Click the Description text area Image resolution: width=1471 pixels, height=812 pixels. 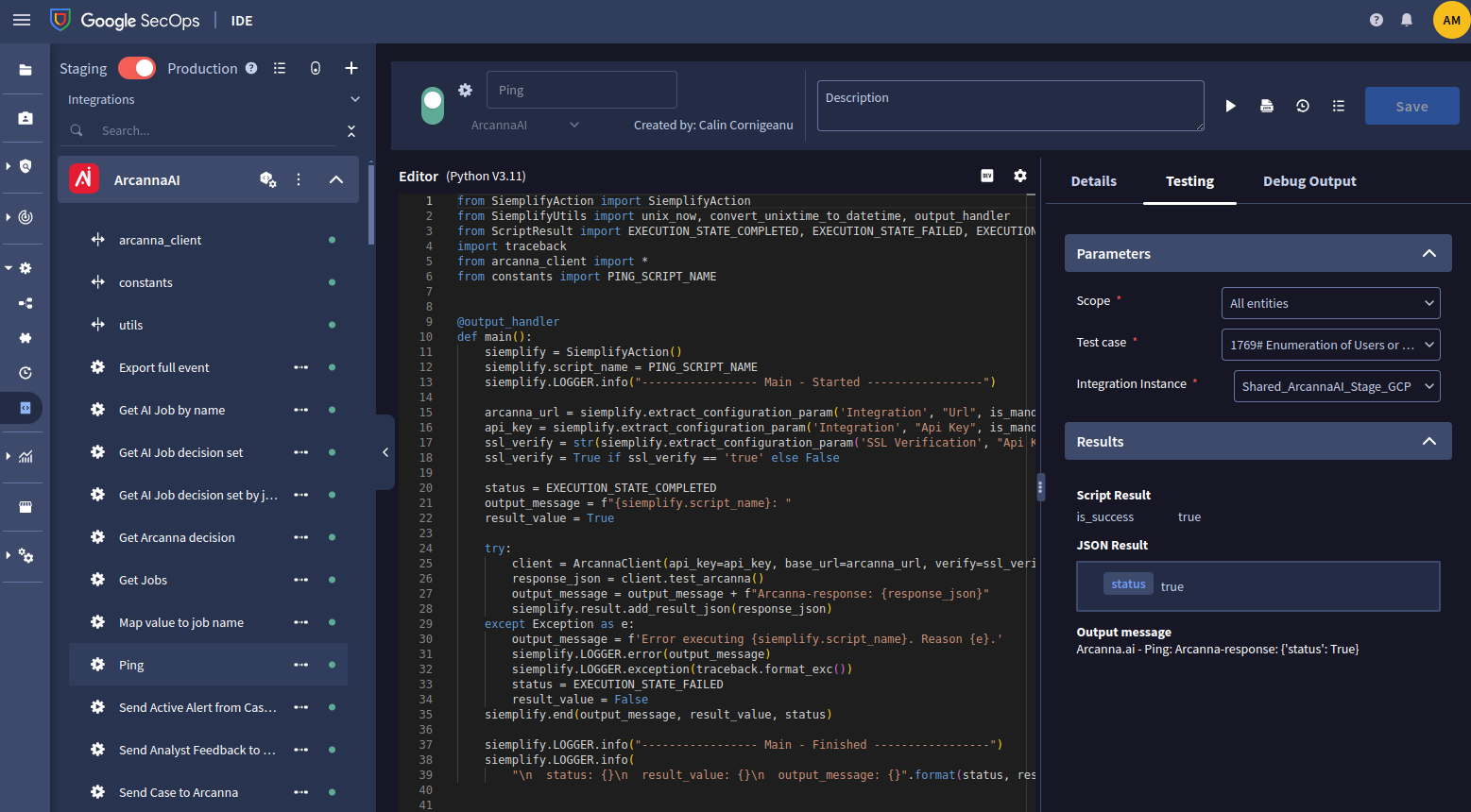pos(1010,105)
